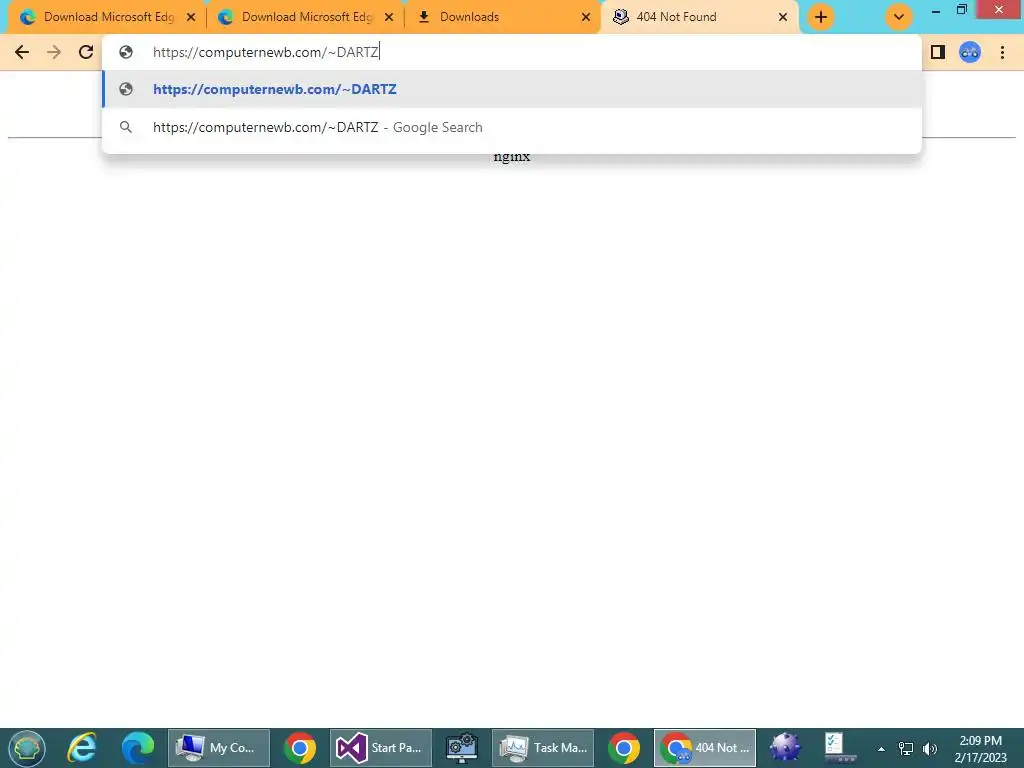The width and height of the screenshot is (1024, 768).
Task: Close the 404 Not Found tab
Action: pyautogui.click(x=783, y=17)
